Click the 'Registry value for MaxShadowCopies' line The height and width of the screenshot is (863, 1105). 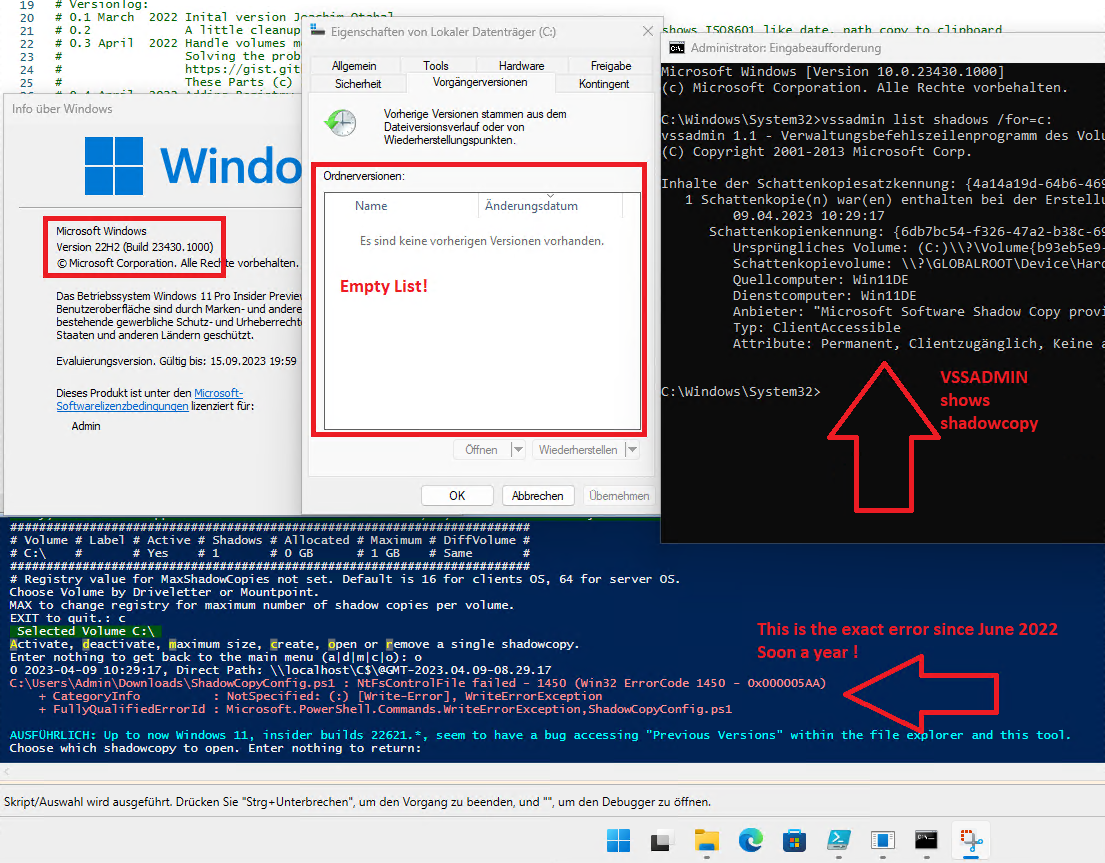click(x=345, y=578)
